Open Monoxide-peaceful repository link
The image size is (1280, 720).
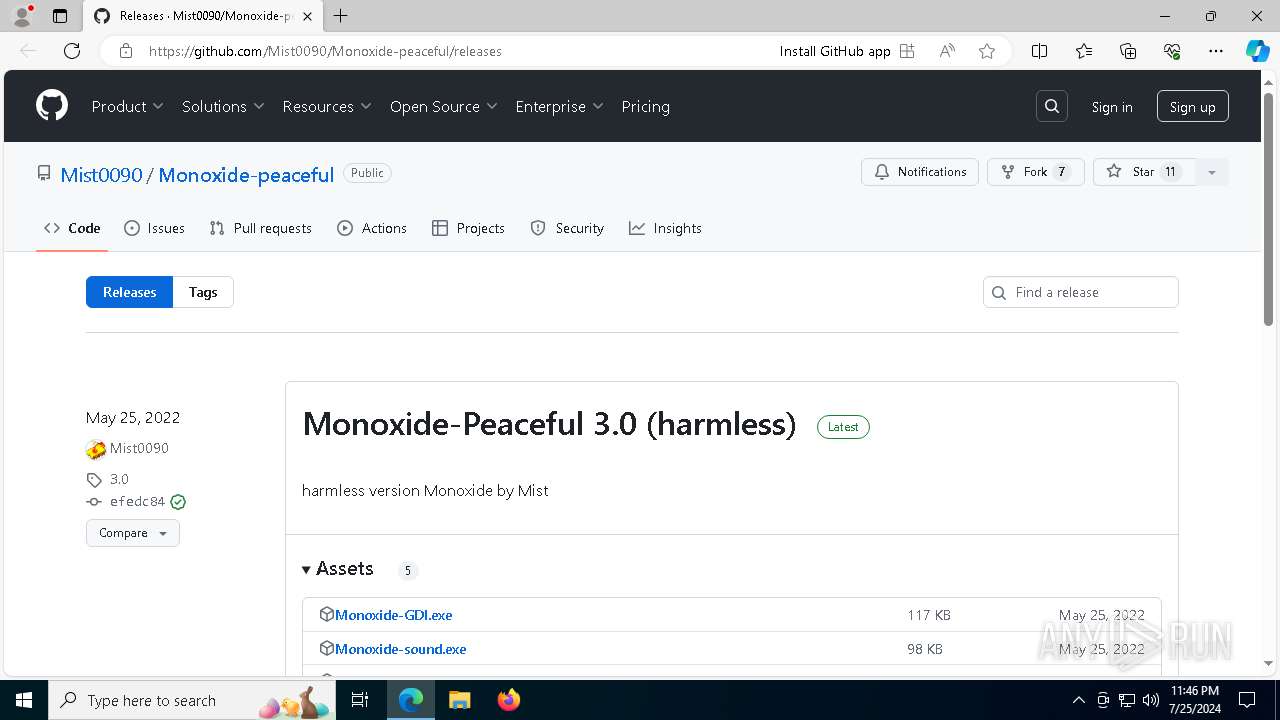coord(246,175)
